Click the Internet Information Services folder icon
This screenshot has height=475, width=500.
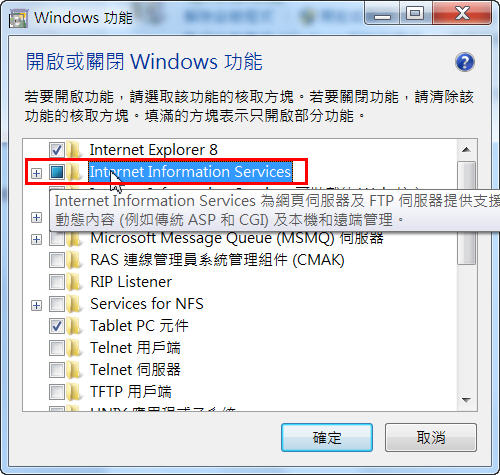pos(74,172)
